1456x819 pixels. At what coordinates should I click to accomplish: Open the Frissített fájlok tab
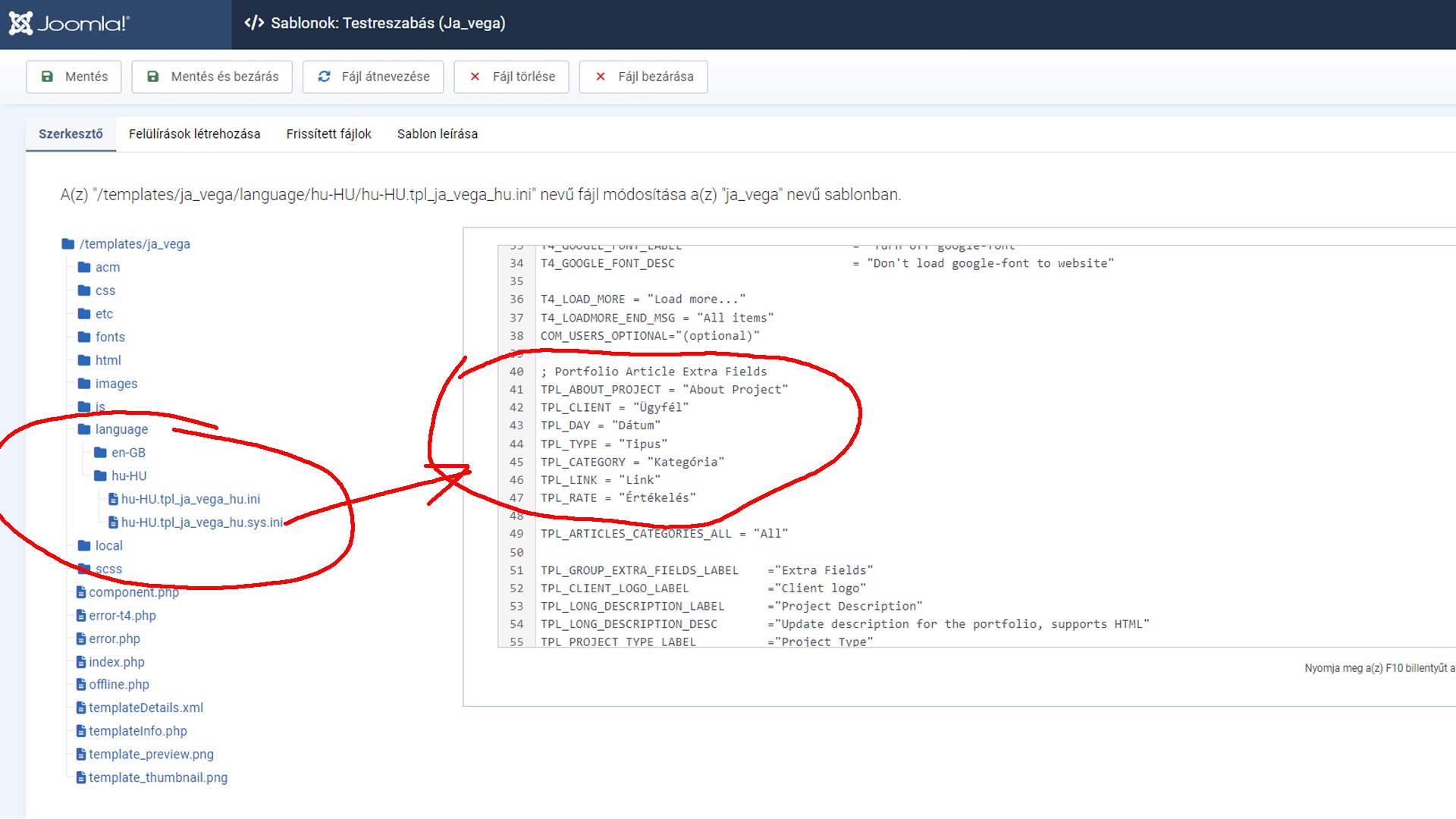coord(328,134)
